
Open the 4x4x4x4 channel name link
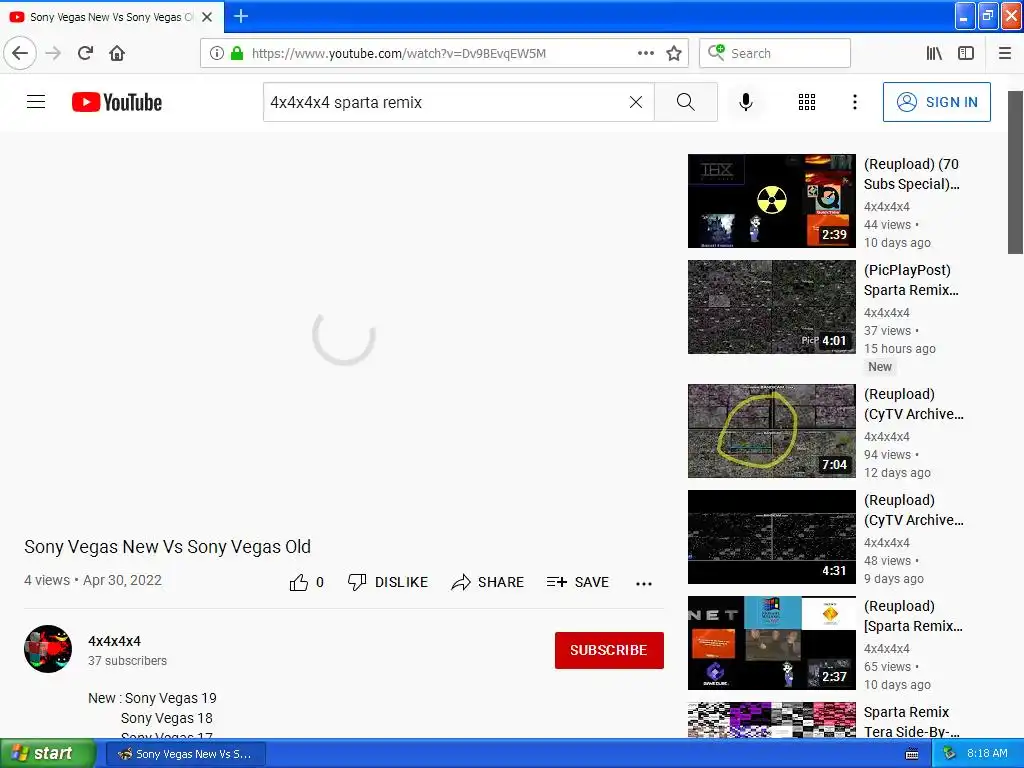click(x=114, y=641)
